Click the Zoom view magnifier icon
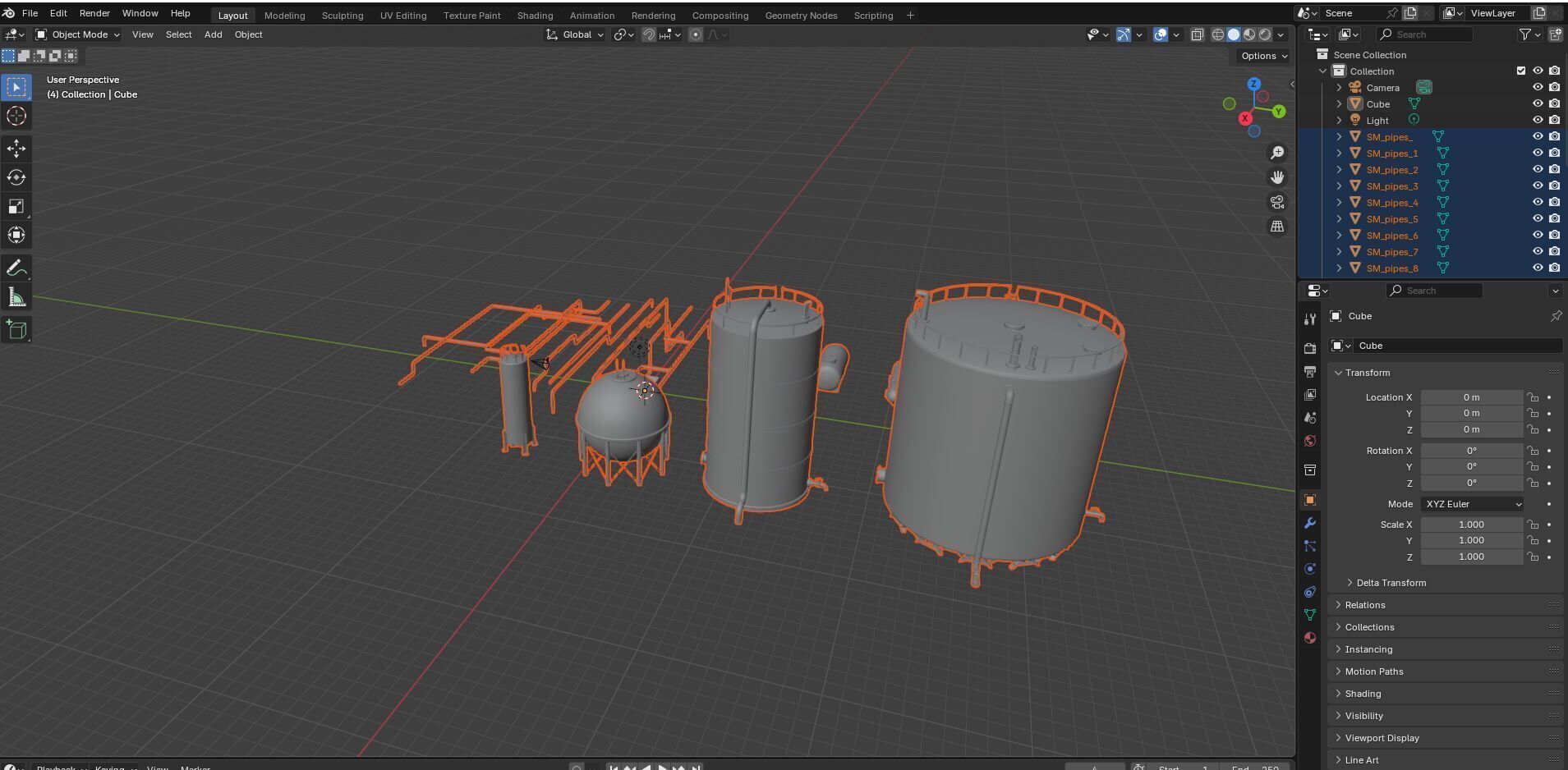 point(1277,153)
